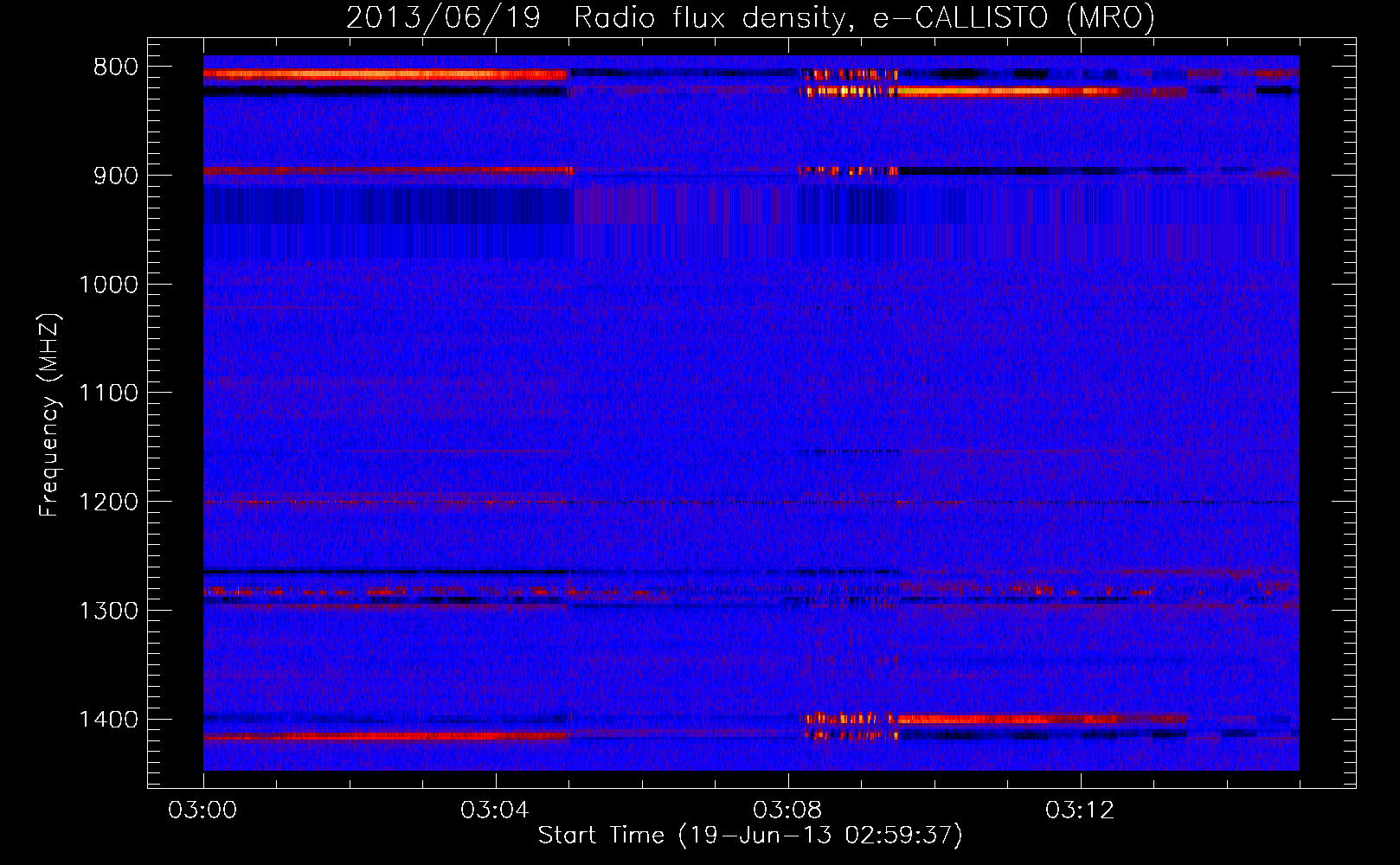The image size is (1400, 865).
Task: Click the 1200 frequency tick label
Action: click(x=108, y=503)
